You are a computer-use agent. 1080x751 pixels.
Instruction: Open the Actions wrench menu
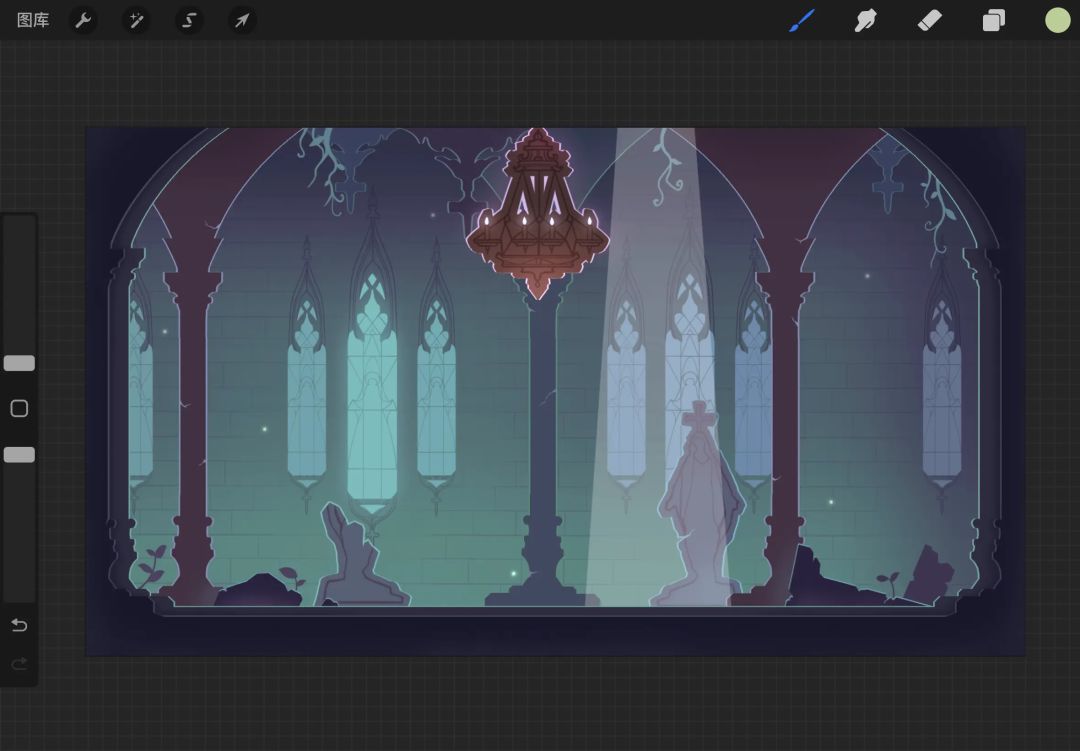[83, 21]
